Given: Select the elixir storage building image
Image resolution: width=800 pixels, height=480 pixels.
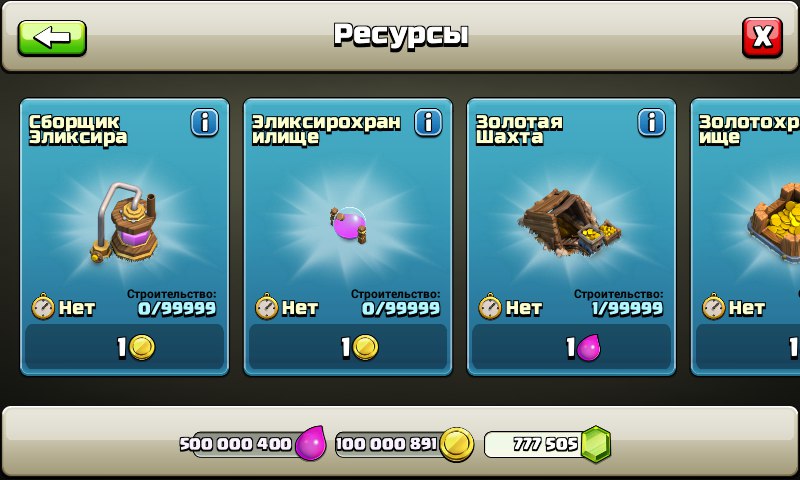Looking at the screenshot, I should click(348, 225).
